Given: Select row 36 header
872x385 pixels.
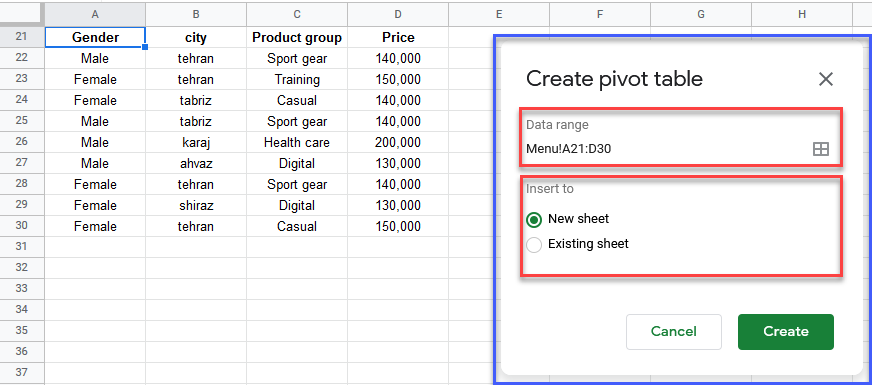Looking at the screenshot, I should 22,352.
